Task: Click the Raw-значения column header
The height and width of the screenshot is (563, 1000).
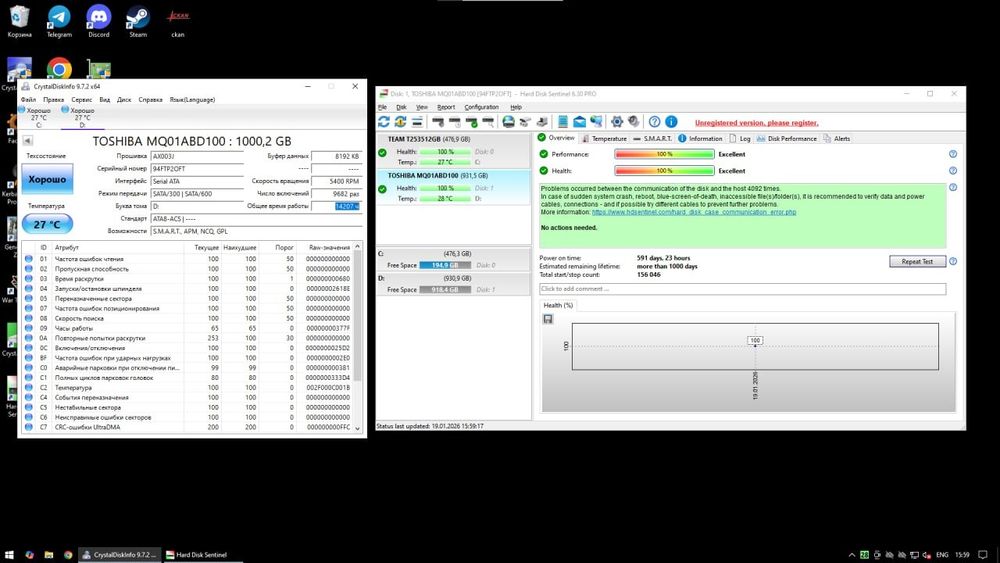Action: click(x=329, y=247)
